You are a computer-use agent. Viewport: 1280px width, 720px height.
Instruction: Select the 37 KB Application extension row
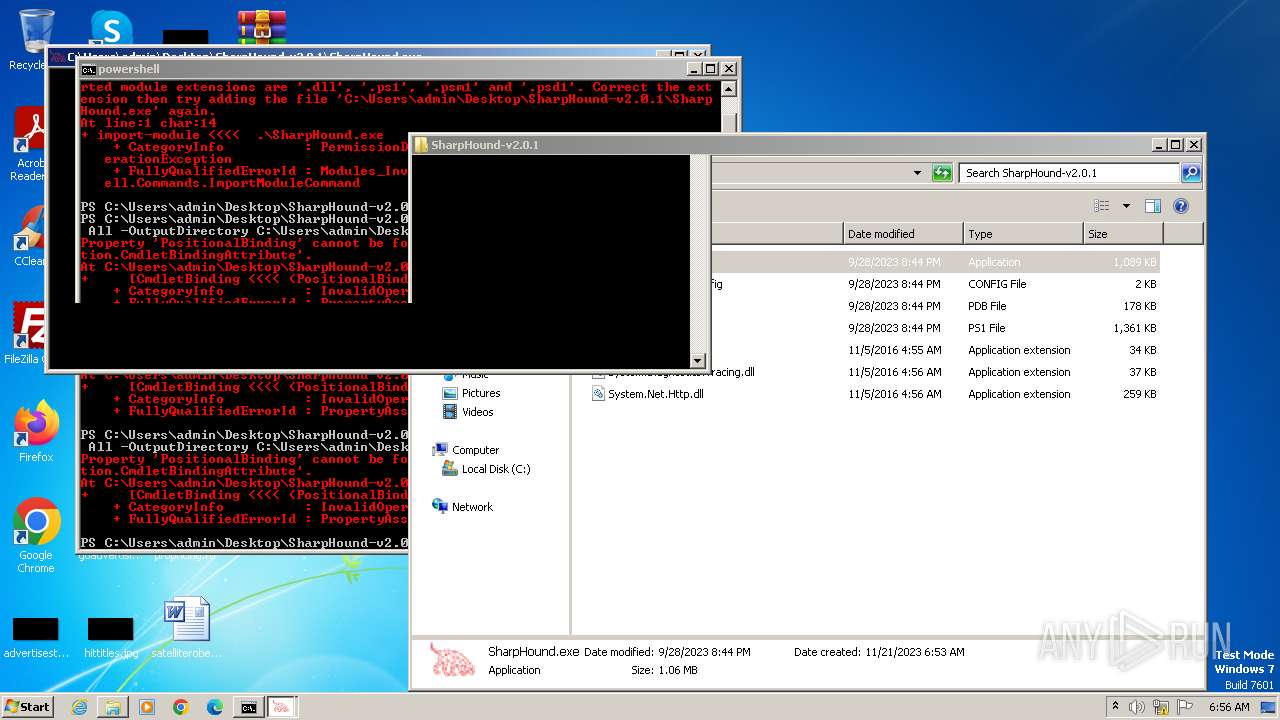876,372
